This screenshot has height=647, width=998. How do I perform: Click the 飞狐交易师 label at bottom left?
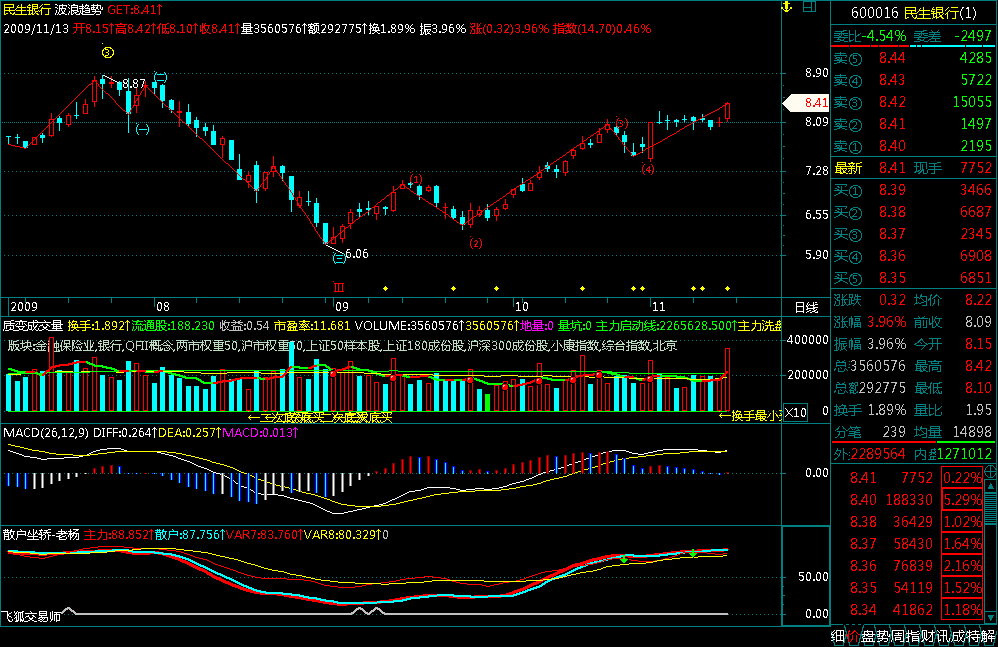click(32, 616)
